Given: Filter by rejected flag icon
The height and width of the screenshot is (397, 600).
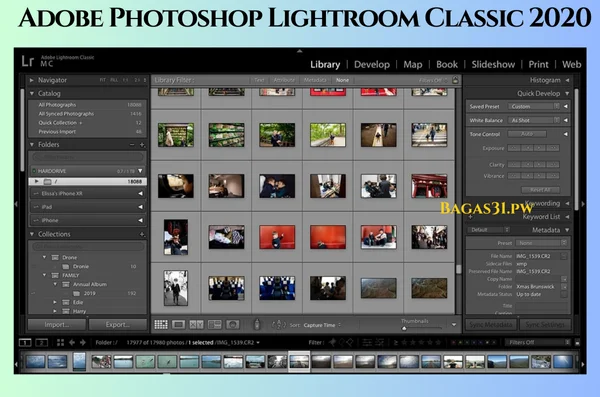Looking at the screenshot, I should (x=350, y=342).
